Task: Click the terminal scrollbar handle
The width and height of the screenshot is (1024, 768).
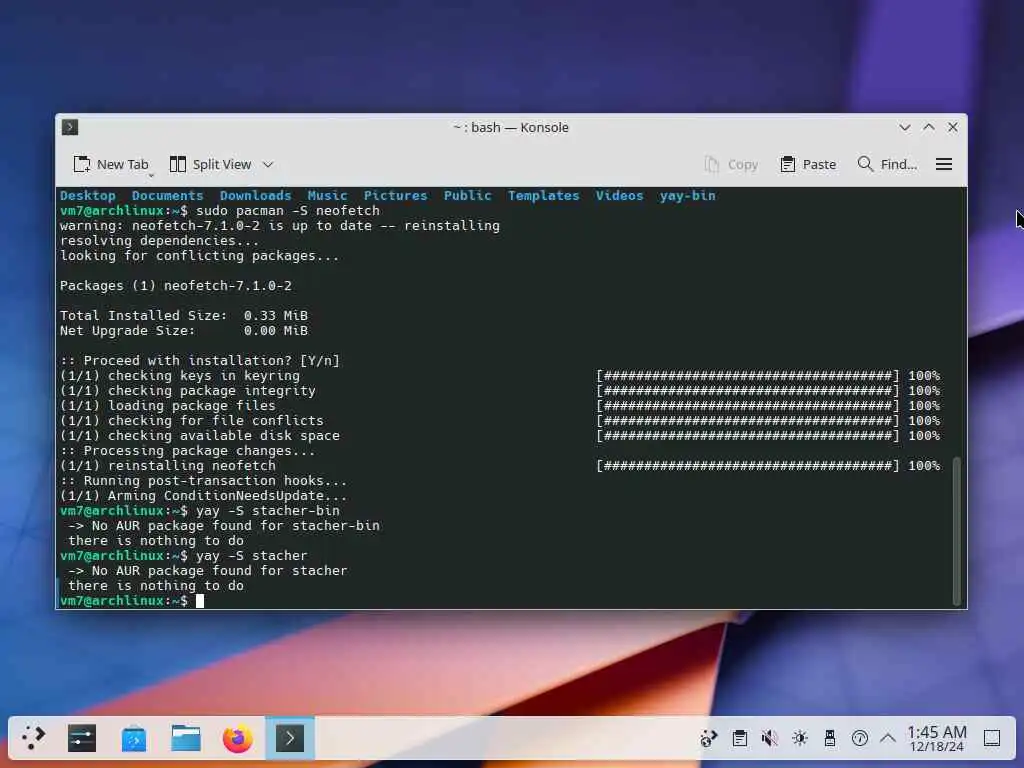Action: coord(957,531)
